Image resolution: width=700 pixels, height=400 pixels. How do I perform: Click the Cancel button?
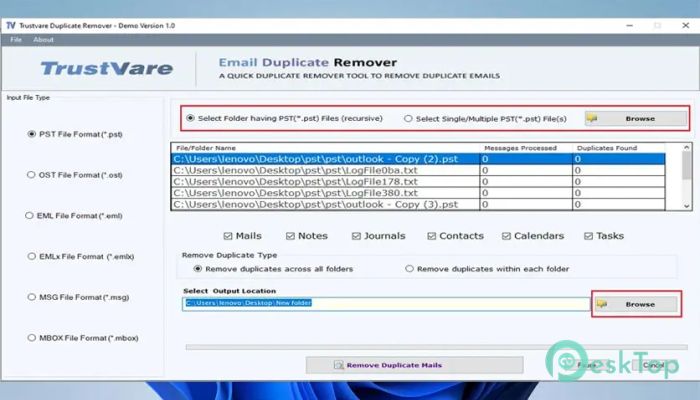[654, 365]
